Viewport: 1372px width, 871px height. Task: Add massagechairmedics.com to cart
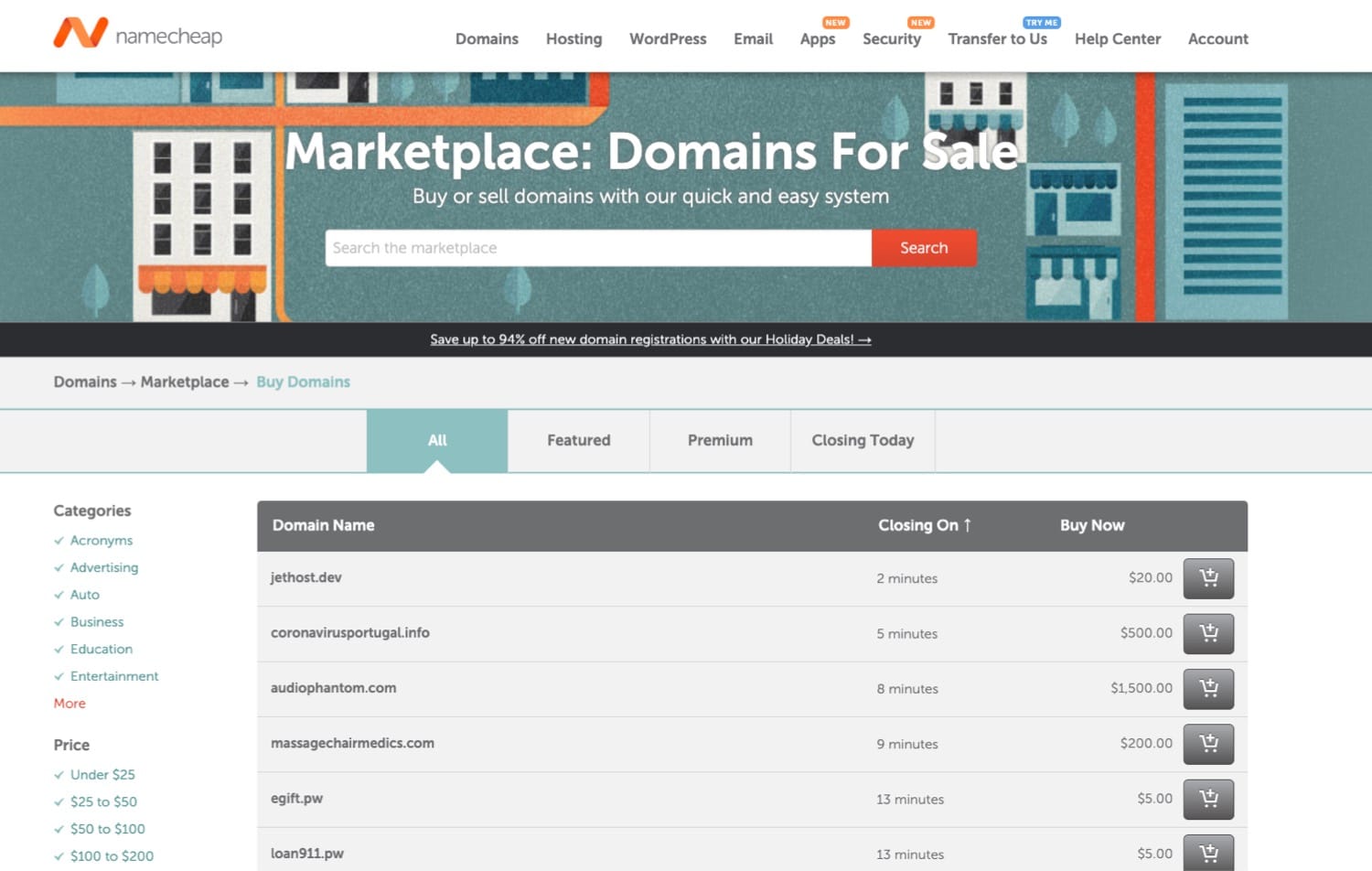[x=1208, y=744]
